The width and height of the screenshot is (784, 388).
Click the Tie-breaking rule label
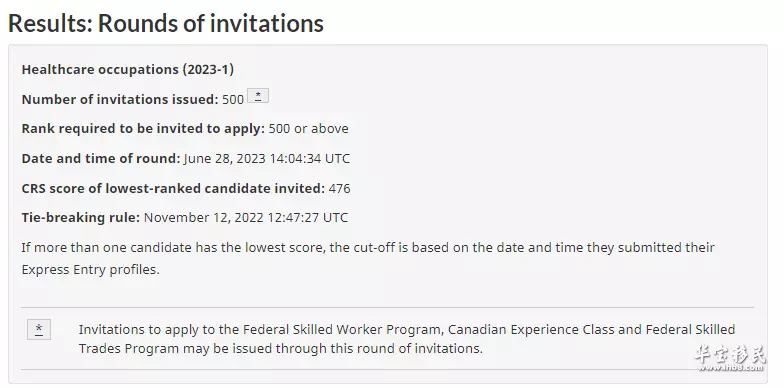pos(80,218)
